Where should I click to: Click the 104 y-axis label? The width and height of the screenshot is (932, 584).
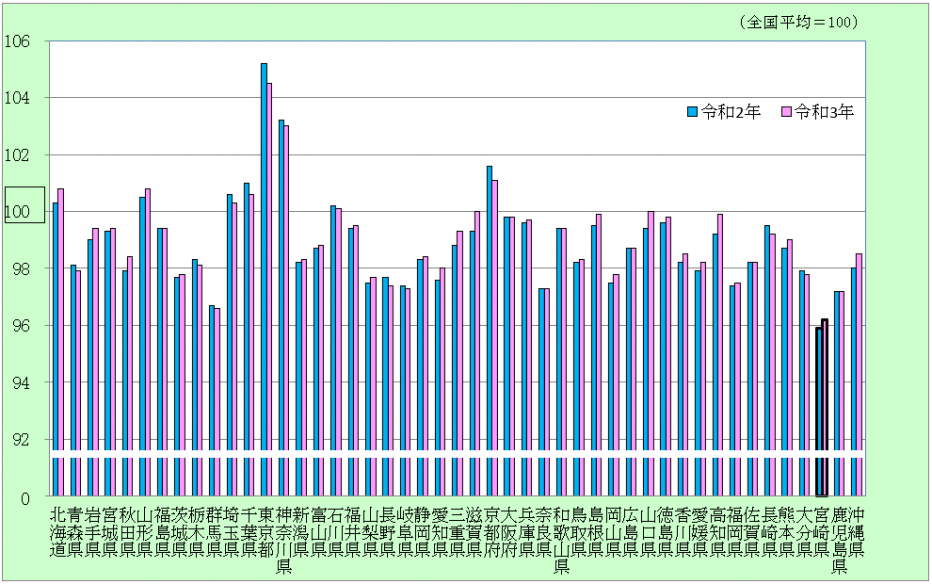(x=17, y=98)
